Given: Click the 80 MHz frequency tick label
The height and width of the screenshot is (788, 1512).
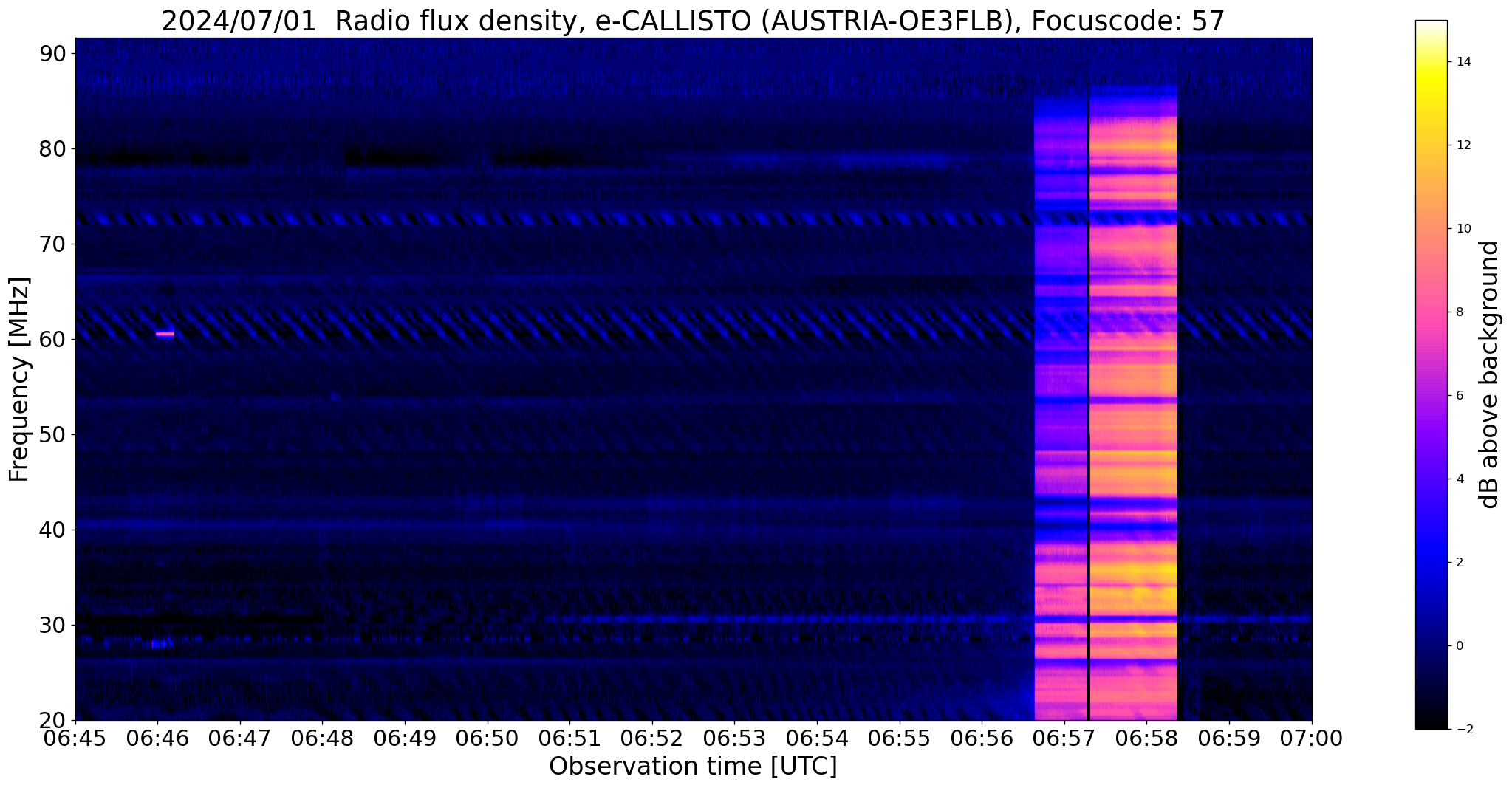Looking at the screenshot, I should [52, 148].
